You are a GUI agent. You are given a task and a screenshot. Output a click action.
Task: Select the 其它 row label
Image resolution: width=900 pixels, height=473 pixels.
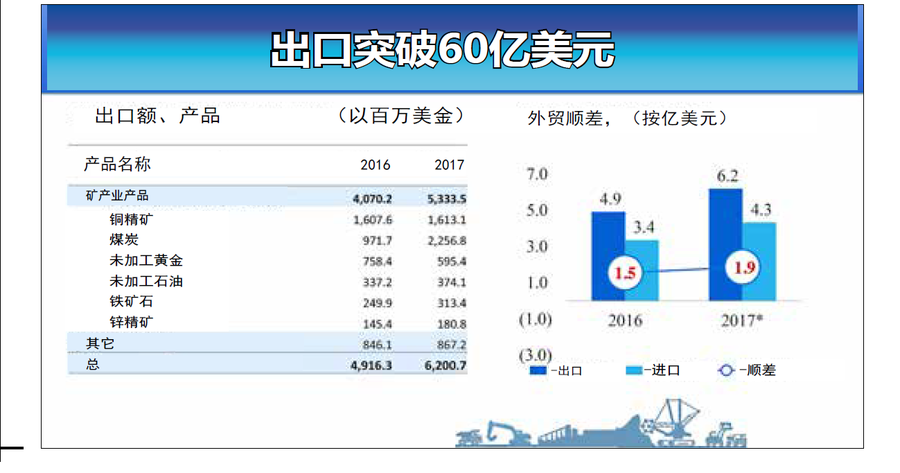click(100, 344)
